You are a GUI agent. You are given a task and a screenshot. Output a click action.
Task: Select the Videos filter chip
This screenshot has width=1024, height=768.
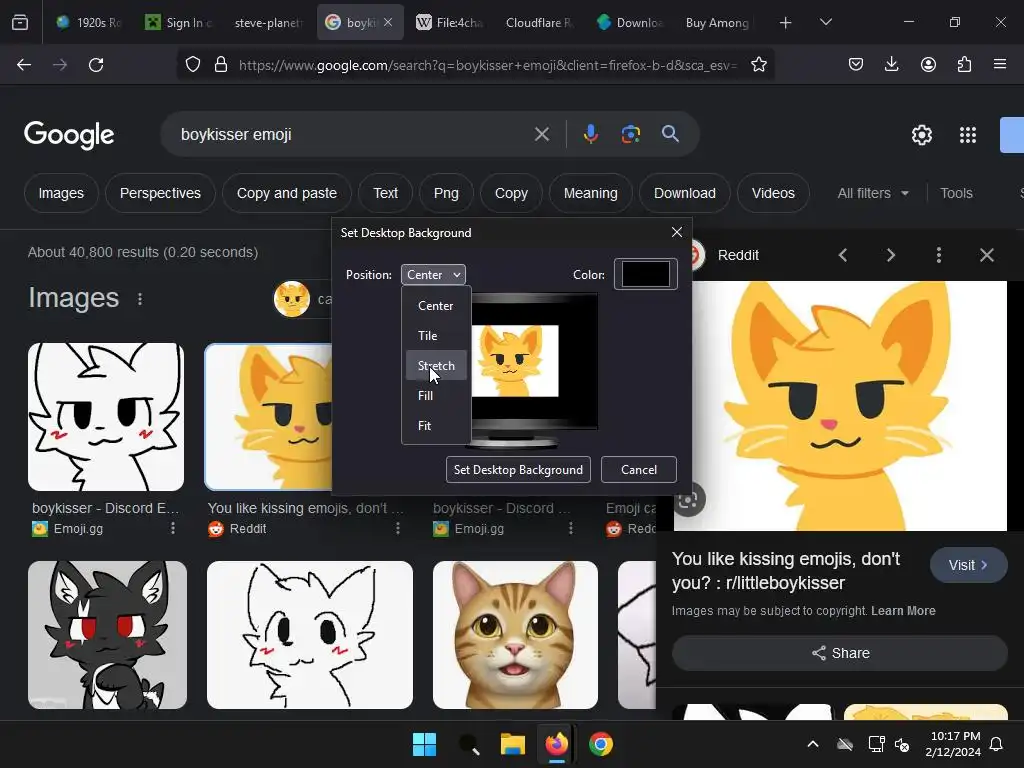(x=773, y=193)
